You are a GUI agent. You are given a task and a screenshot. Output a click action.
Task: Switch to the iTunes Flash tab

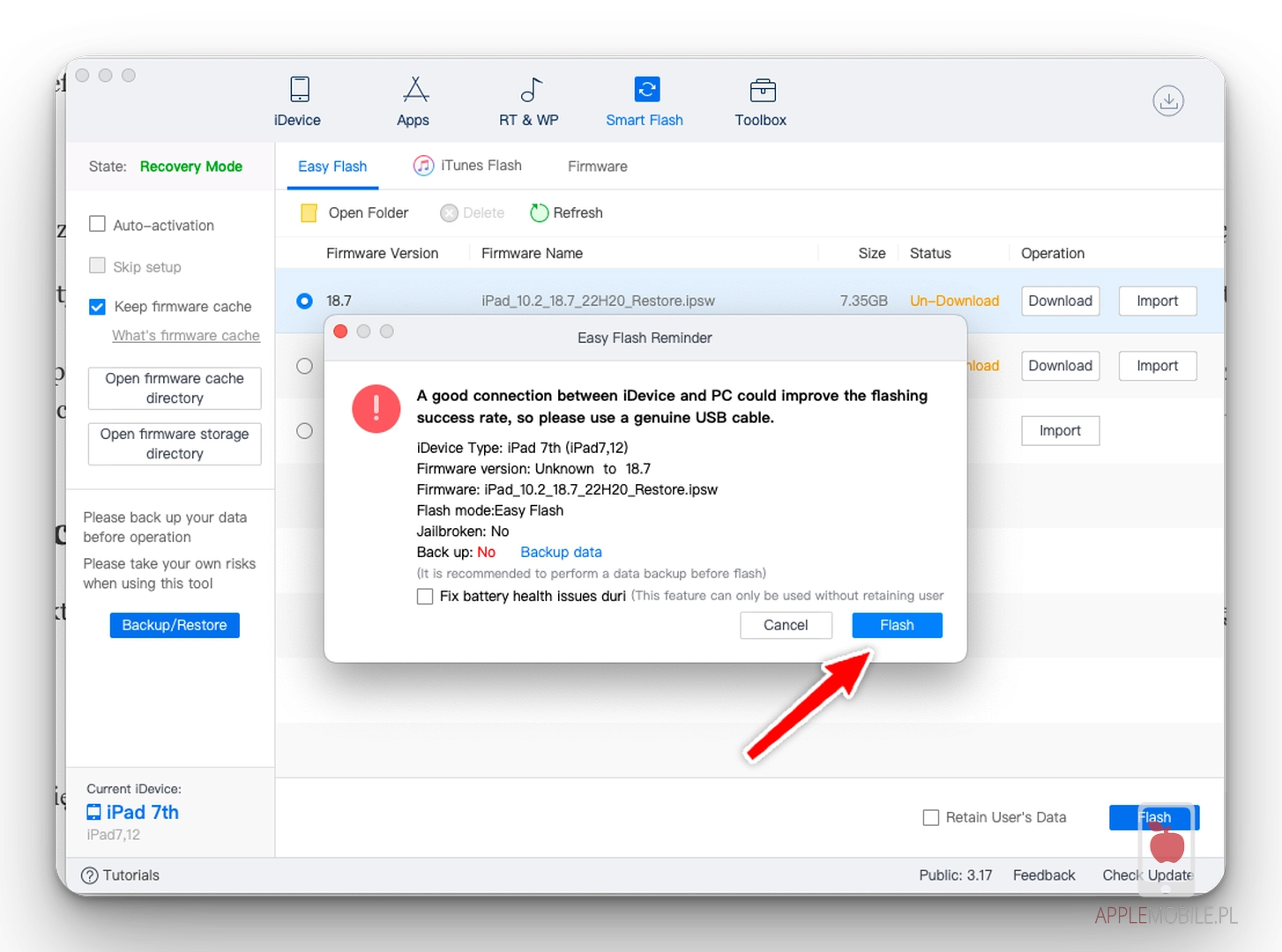[469, 166]
